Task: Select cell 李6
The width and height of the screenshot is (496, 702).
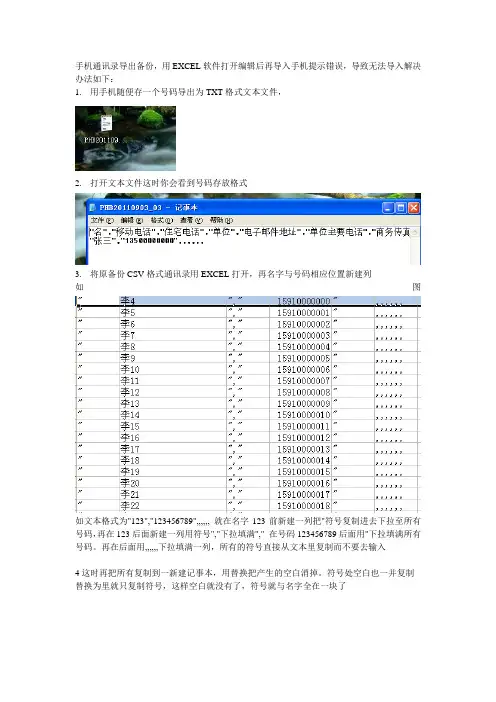Action: coord(173,324)
